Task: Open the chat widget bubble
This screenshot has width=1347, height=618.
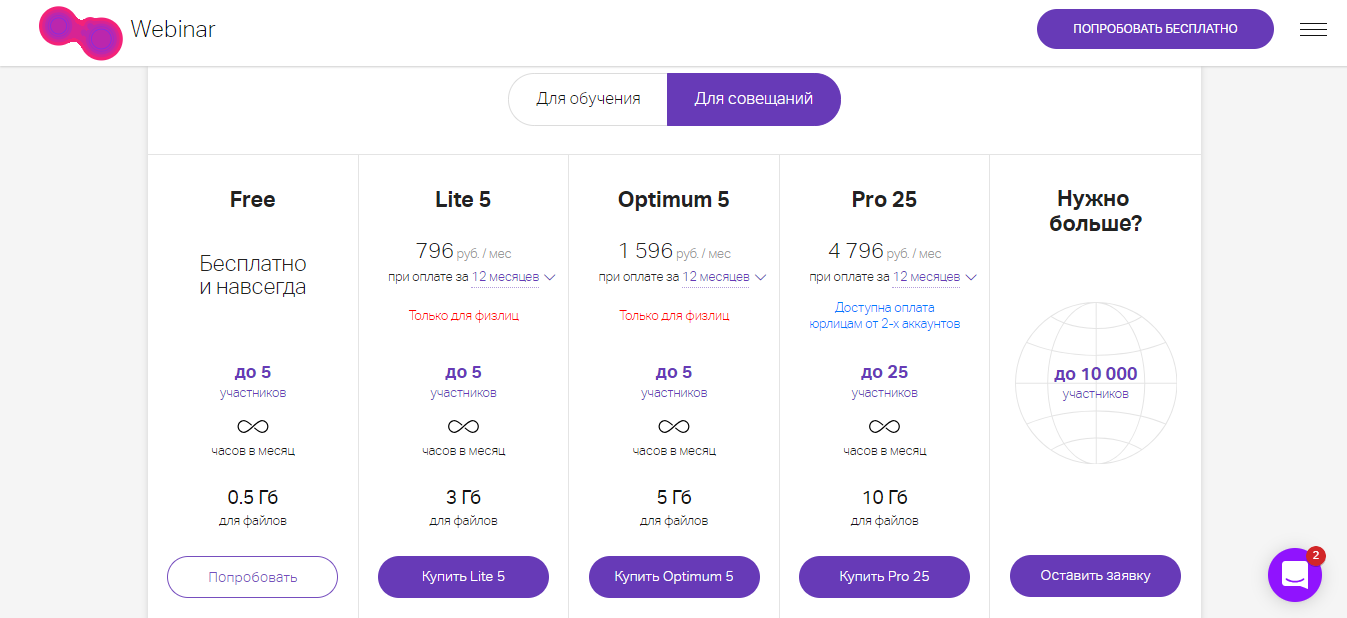Action: pos(1294,575)
